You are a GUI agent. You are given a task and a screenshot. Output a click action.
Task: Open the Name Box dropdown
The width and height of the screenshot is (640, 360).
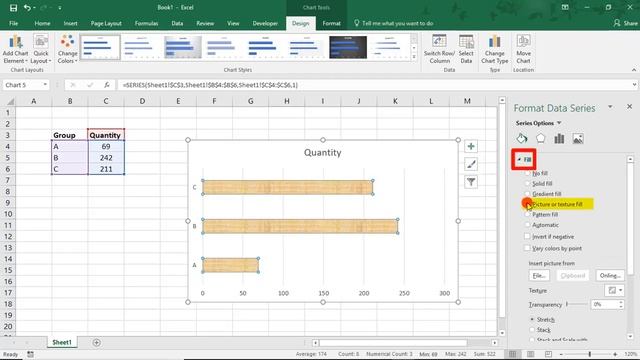(x=45, y=85)
